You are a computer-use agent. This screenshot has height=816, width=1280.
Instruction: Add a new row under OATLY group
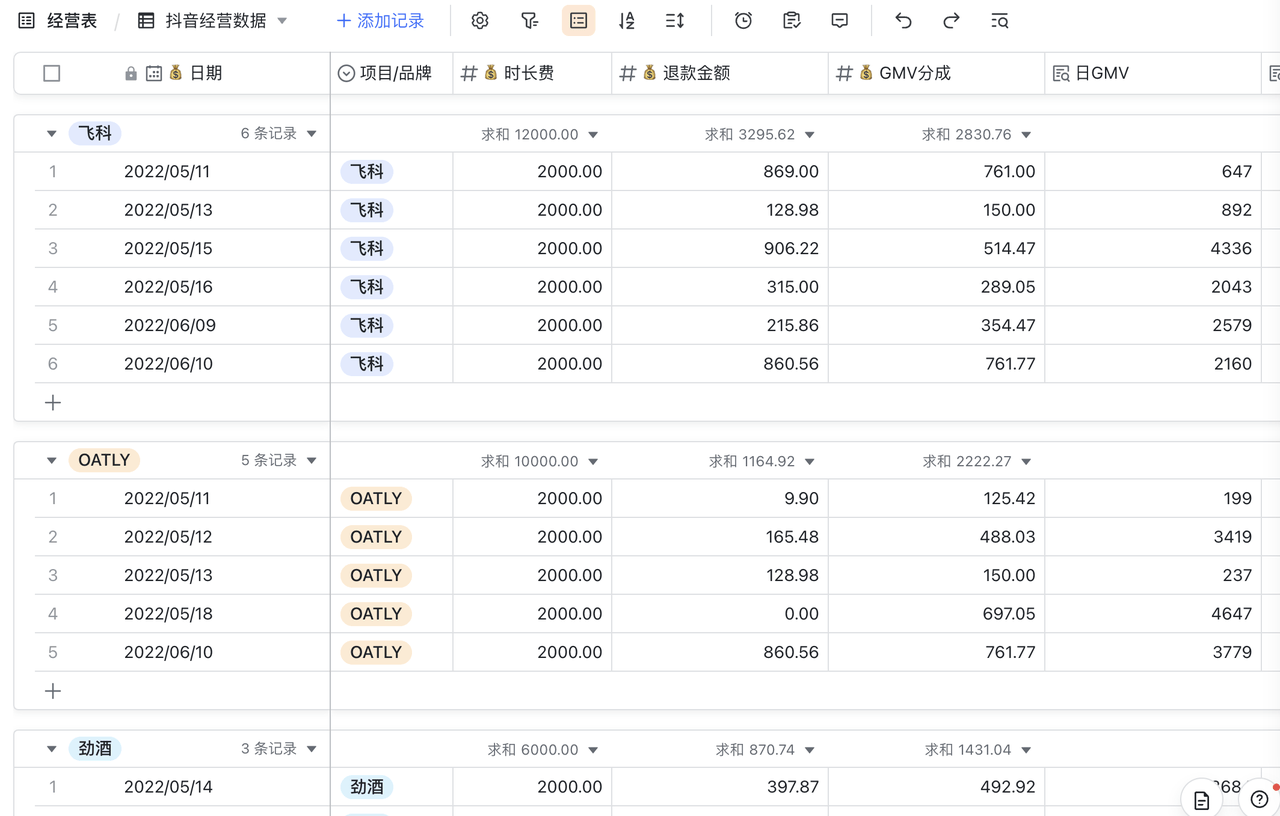[53, 691]
